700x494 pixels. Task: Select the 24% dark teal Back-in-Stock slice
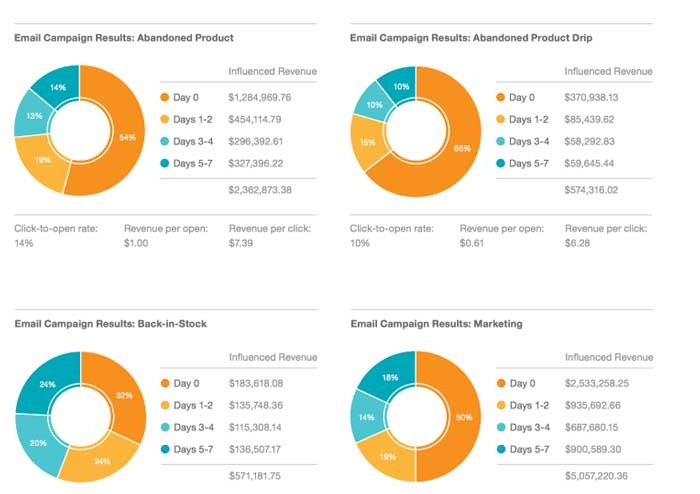[x=47, y=384]
